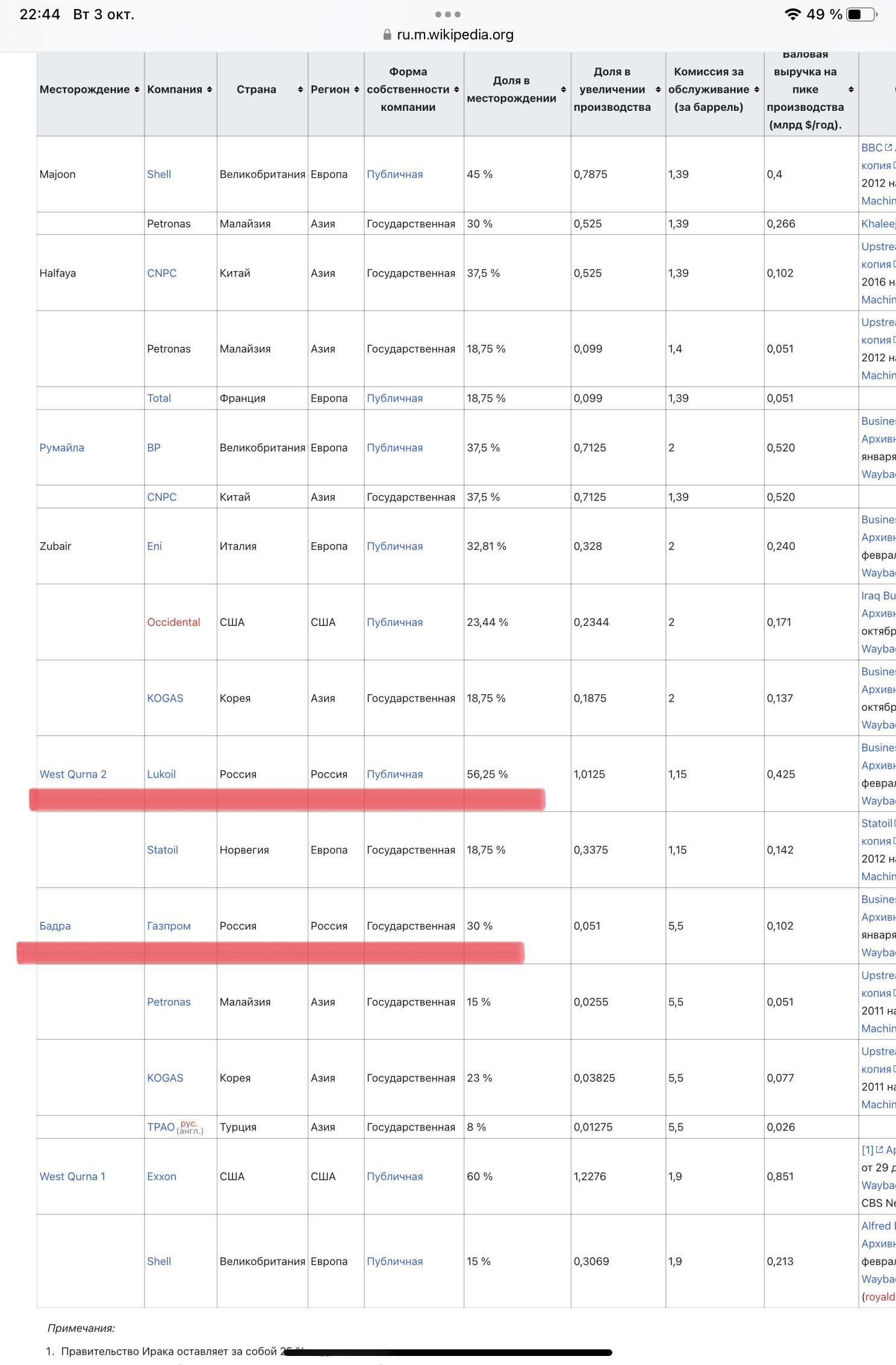Open the Lukoil company link

(161, 774)
